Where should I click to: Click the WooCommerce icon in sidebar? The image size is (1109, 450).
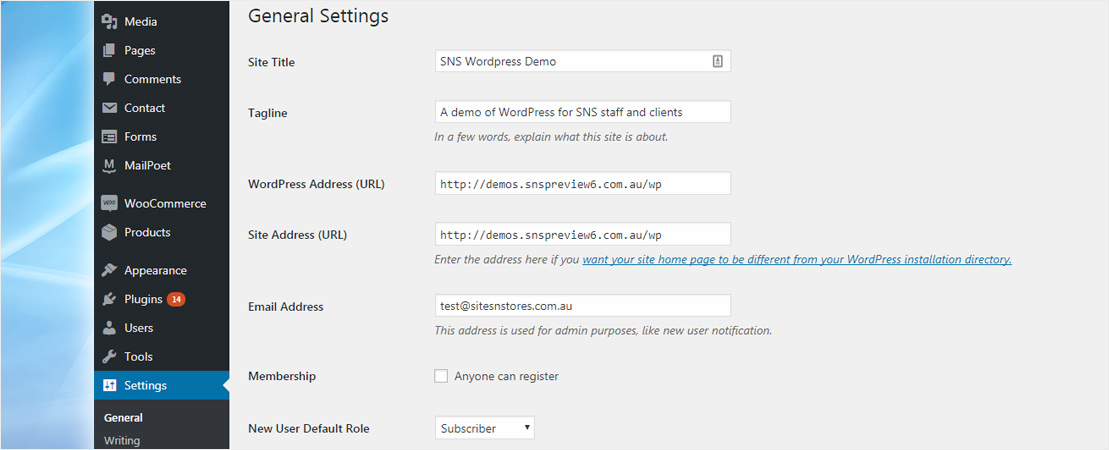[x=110, y=204]
